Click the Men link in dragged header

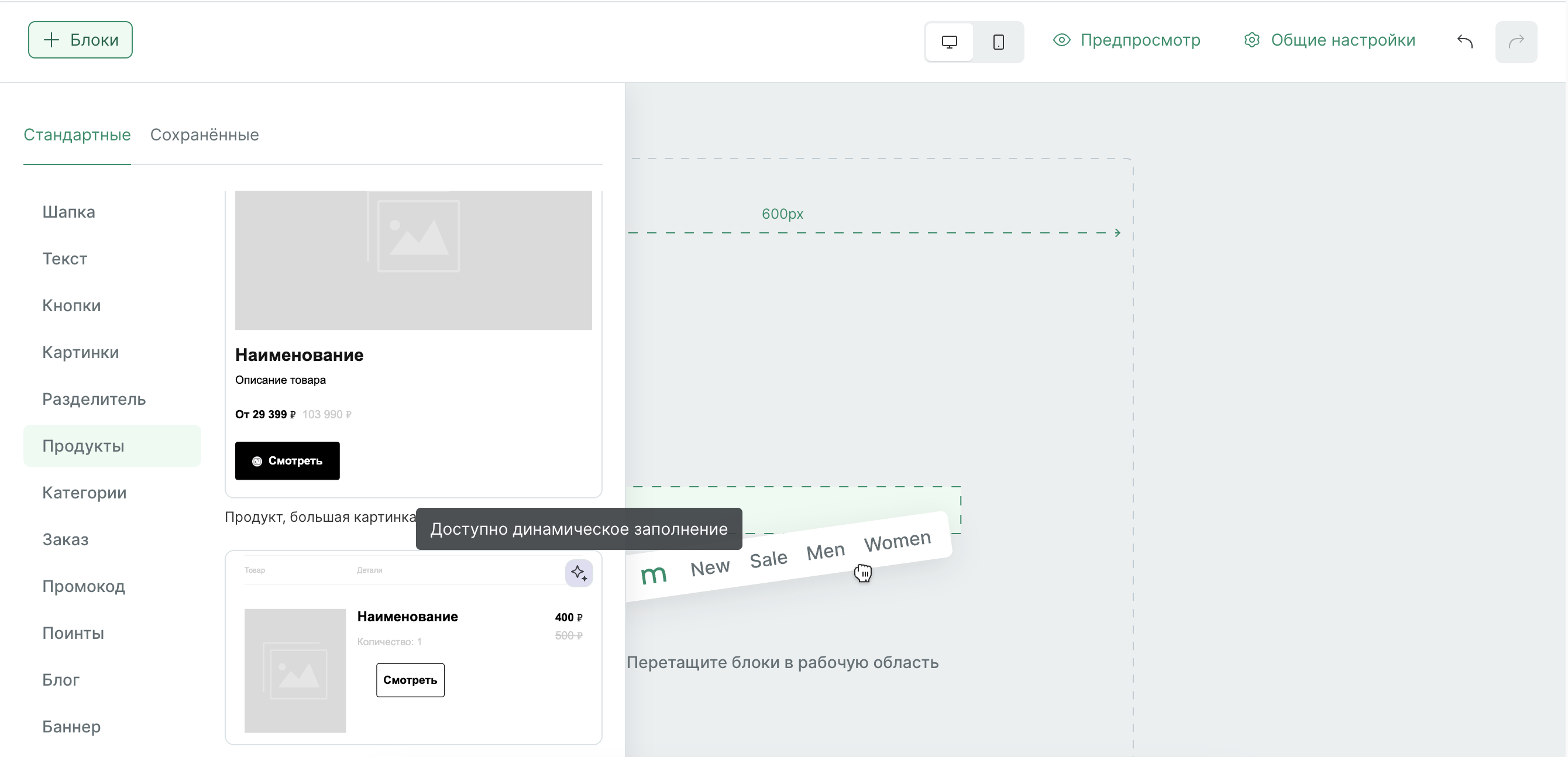click(x=826, y=551)
